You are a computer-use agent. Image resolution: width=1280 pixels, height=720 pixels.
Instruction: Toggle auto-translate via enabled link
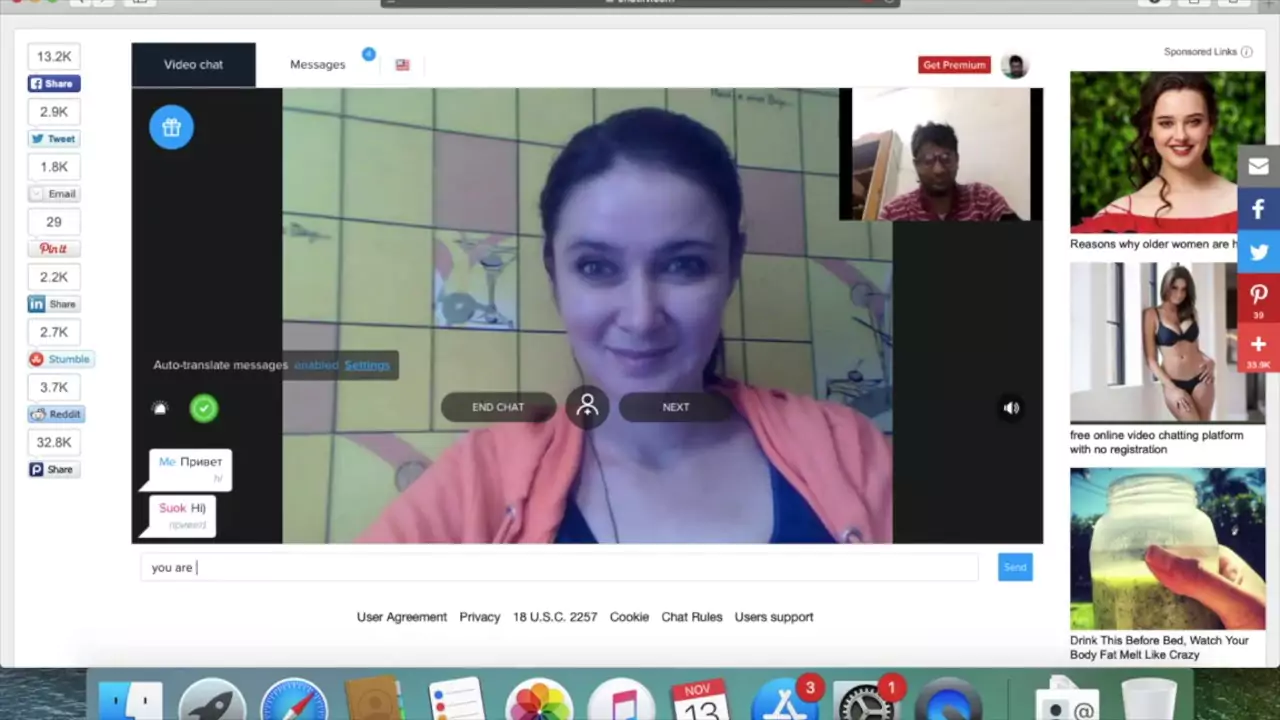pyautogui.click(x=316, y=365)
